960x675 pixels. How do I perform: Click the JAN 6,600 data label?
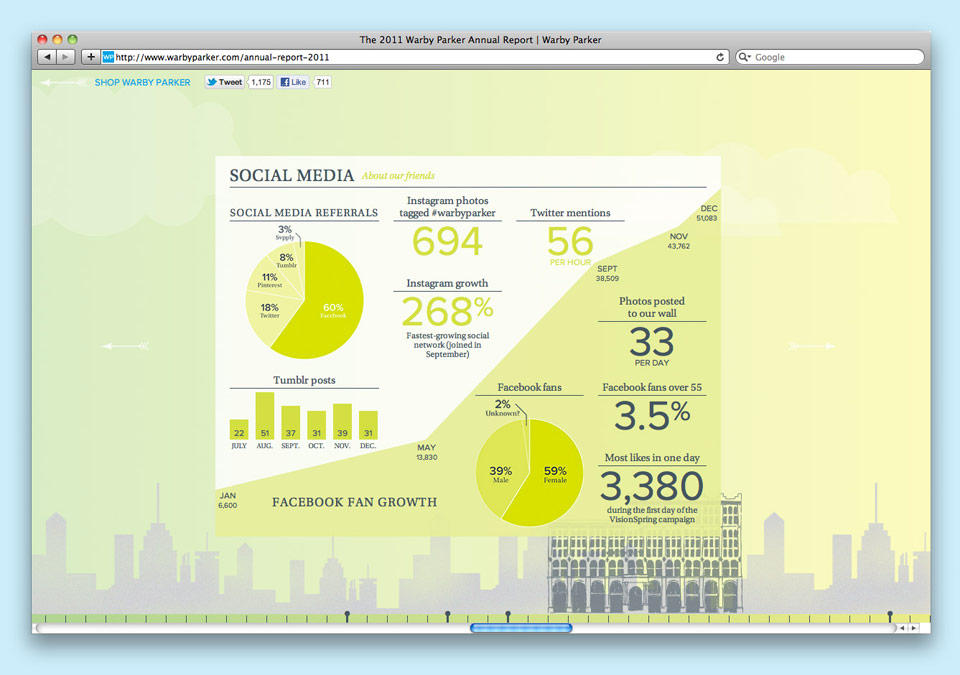(x=228, y=500)
